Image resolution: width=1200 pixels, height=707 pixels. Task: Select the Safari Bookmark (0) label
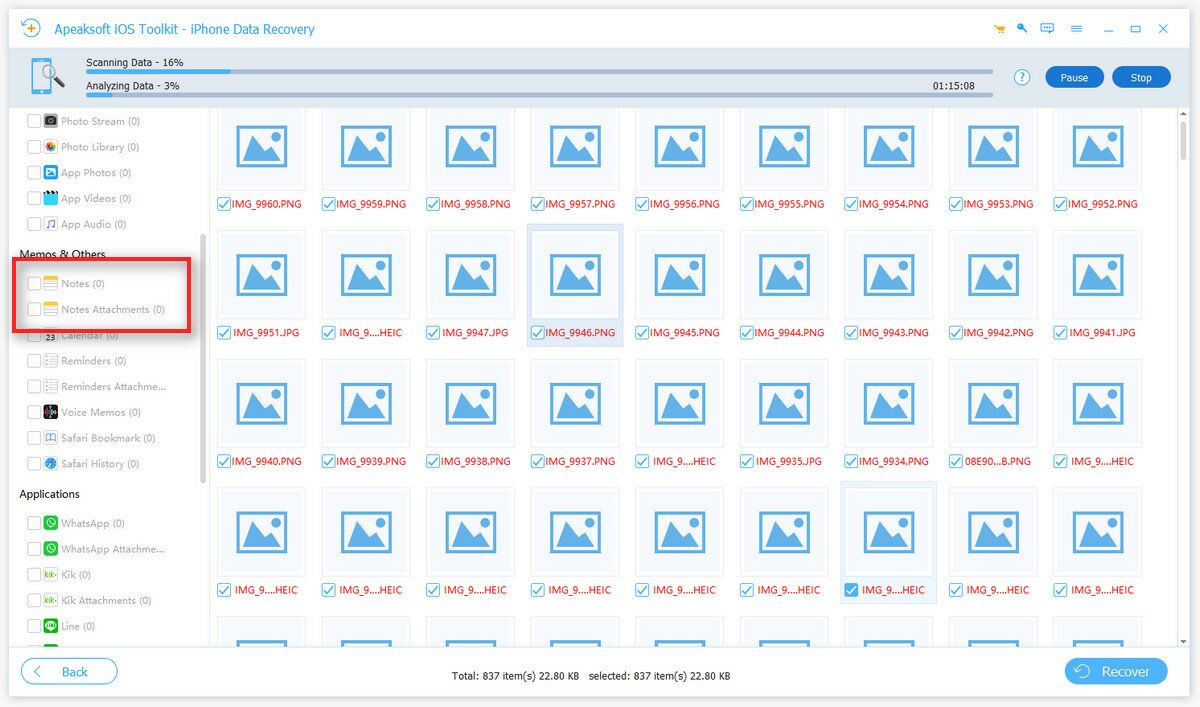coord(108,438)
